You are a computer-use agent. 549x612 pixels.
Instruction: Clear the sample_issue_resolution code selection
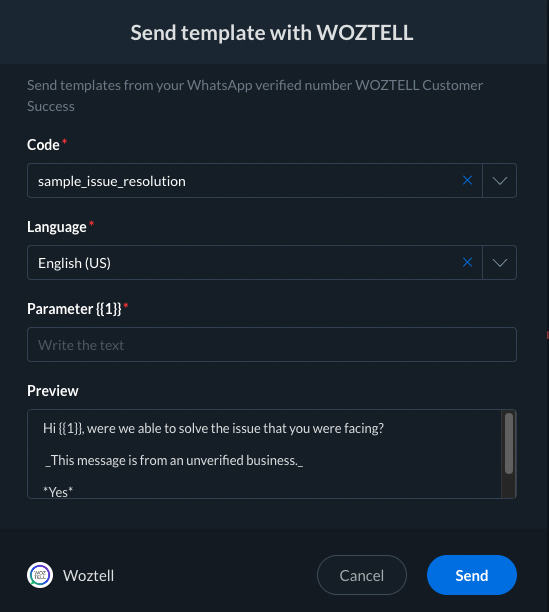point(467,180)
